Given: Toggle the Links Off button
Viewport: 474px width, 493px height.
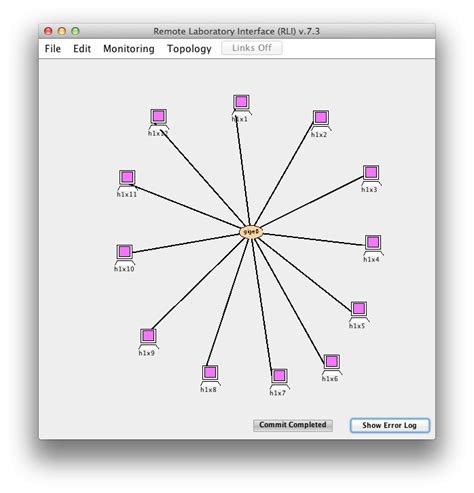Looking at the screenshot, I should click(x=252, y=48).
